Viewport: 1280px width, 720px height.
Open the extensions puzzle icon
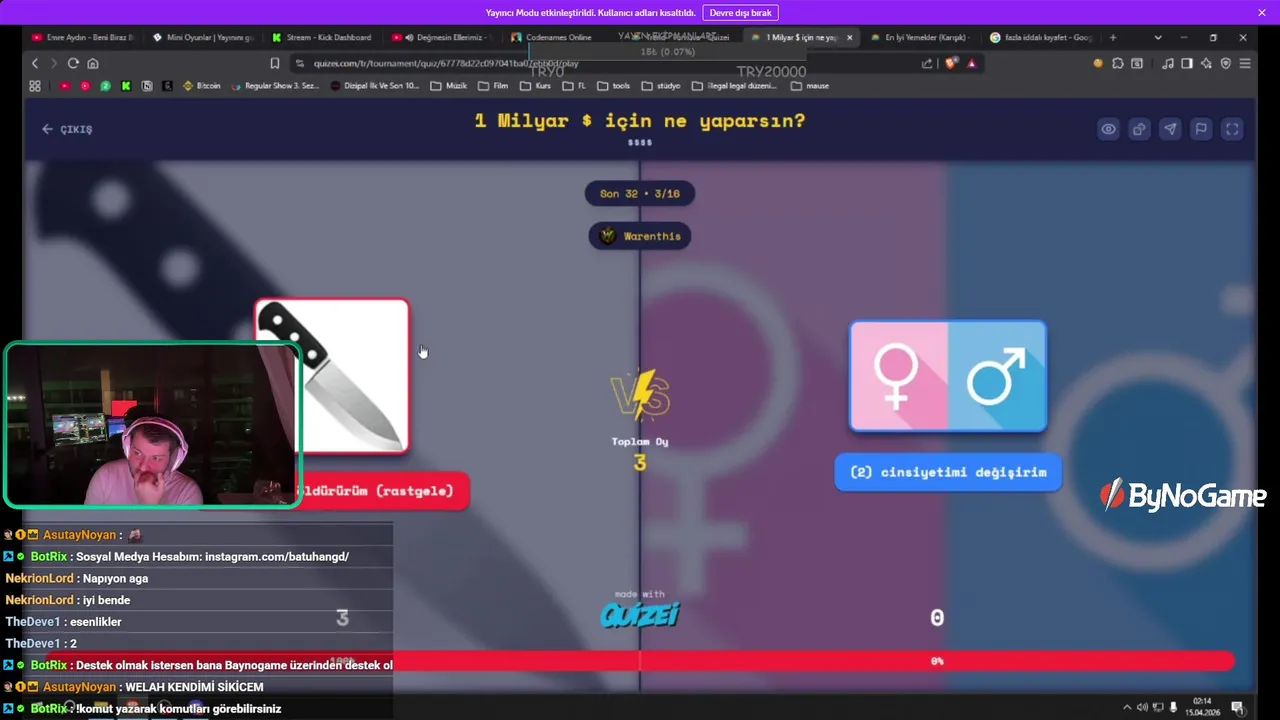1118,63
